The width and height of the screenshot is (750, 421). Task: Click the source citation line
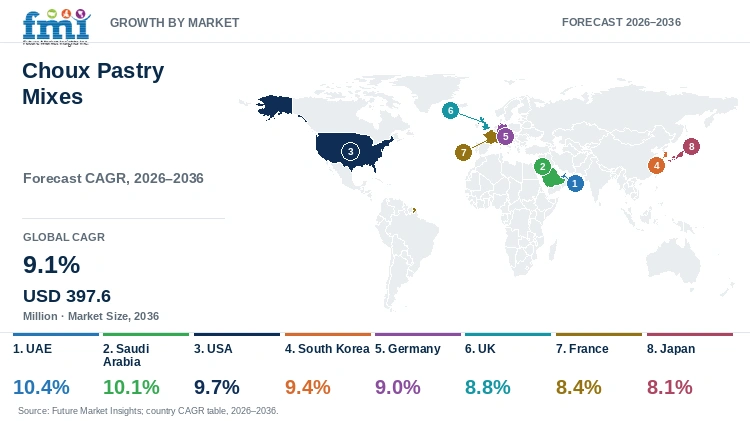[x=148, y=411]
